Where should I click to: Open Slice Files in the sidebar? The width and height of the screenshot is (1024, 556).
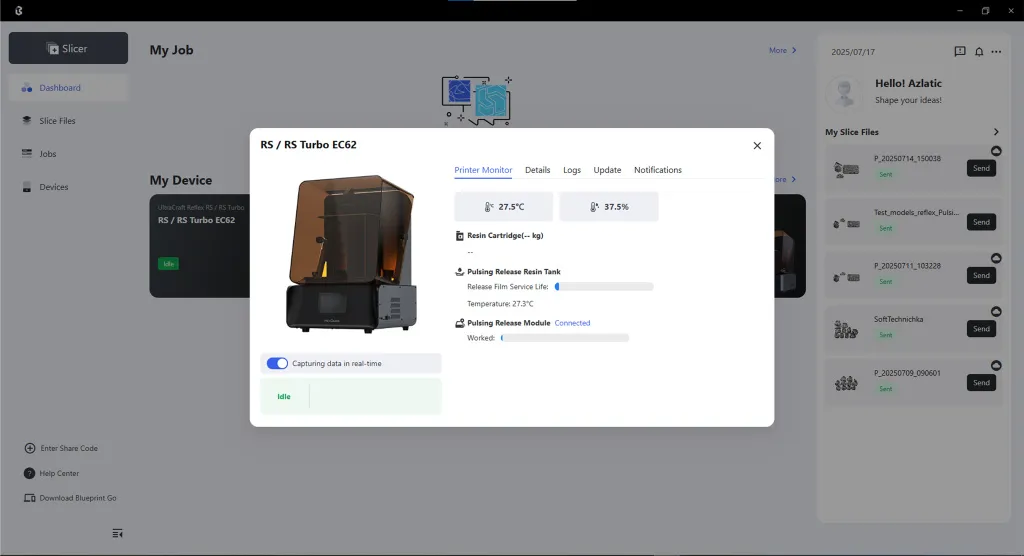57,121
